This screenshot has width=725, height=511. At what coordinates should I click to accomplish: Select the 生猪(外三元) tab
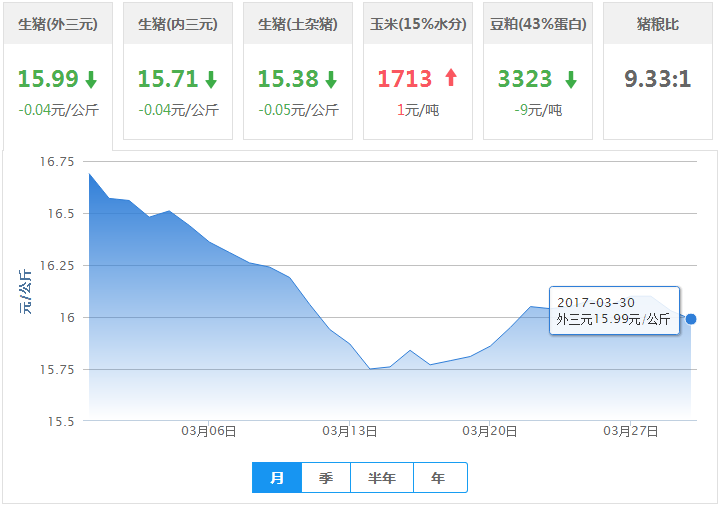58,23
